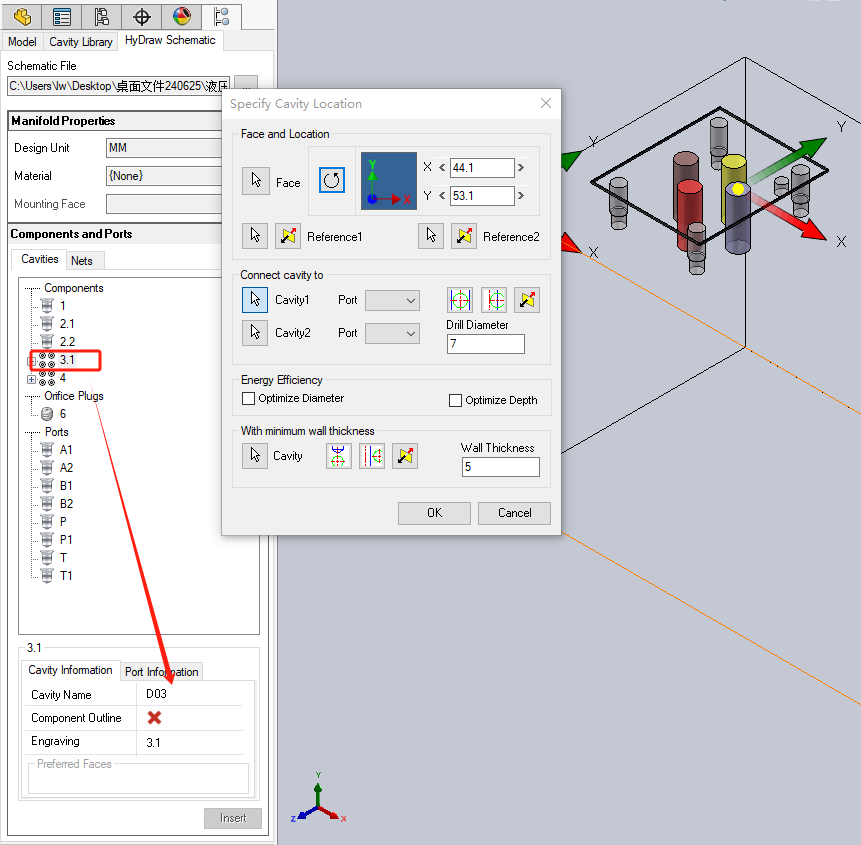Decrease the Y value with left arrow
This screenshot has height=845, width=861.
442,195
